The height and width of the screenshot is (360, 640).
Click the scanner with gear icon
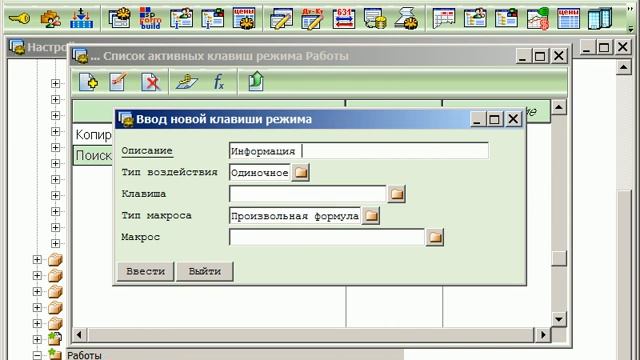tap(406, 18)
